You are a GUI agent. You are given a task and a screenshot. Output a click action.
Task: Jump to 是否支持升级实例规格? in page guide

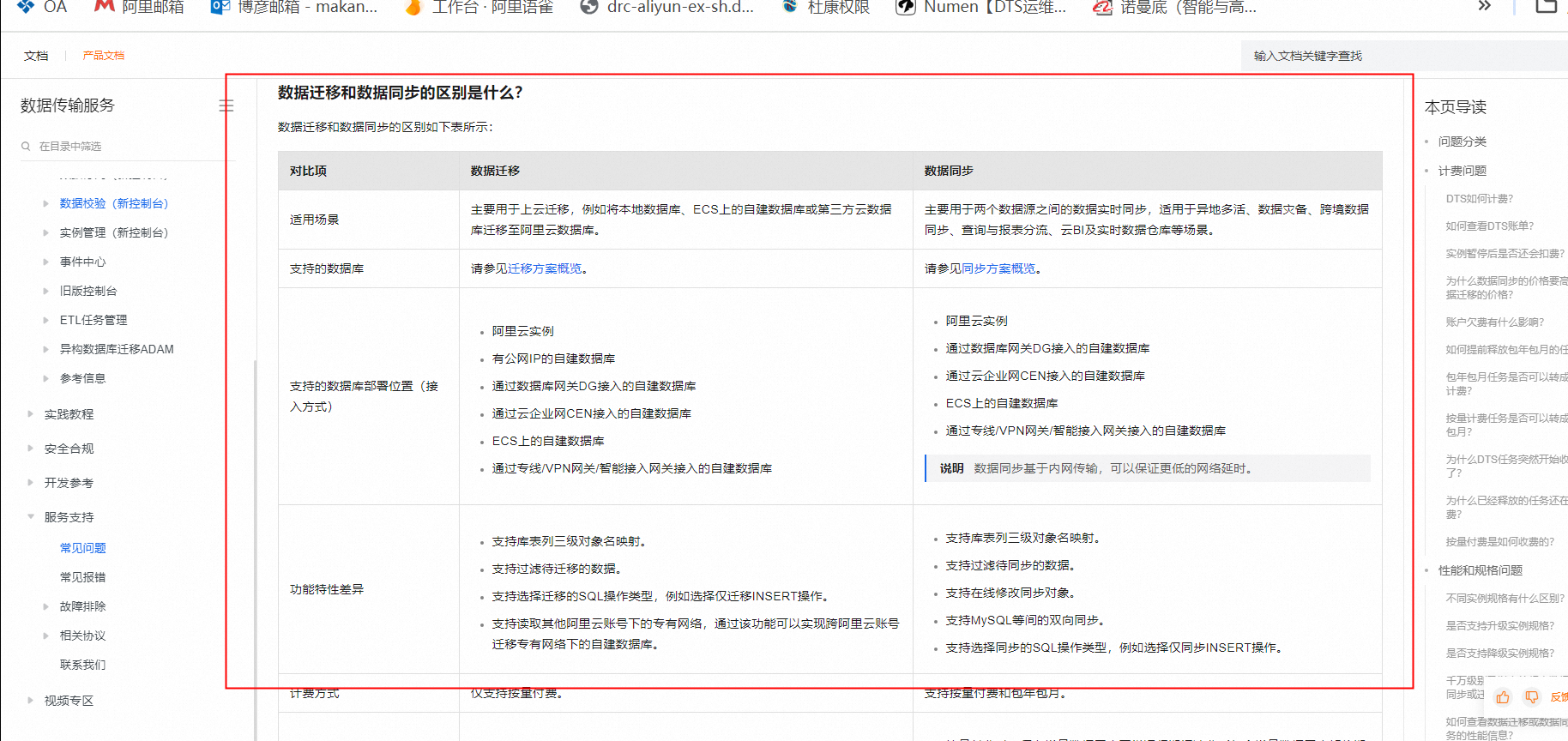pos(1500,625)
